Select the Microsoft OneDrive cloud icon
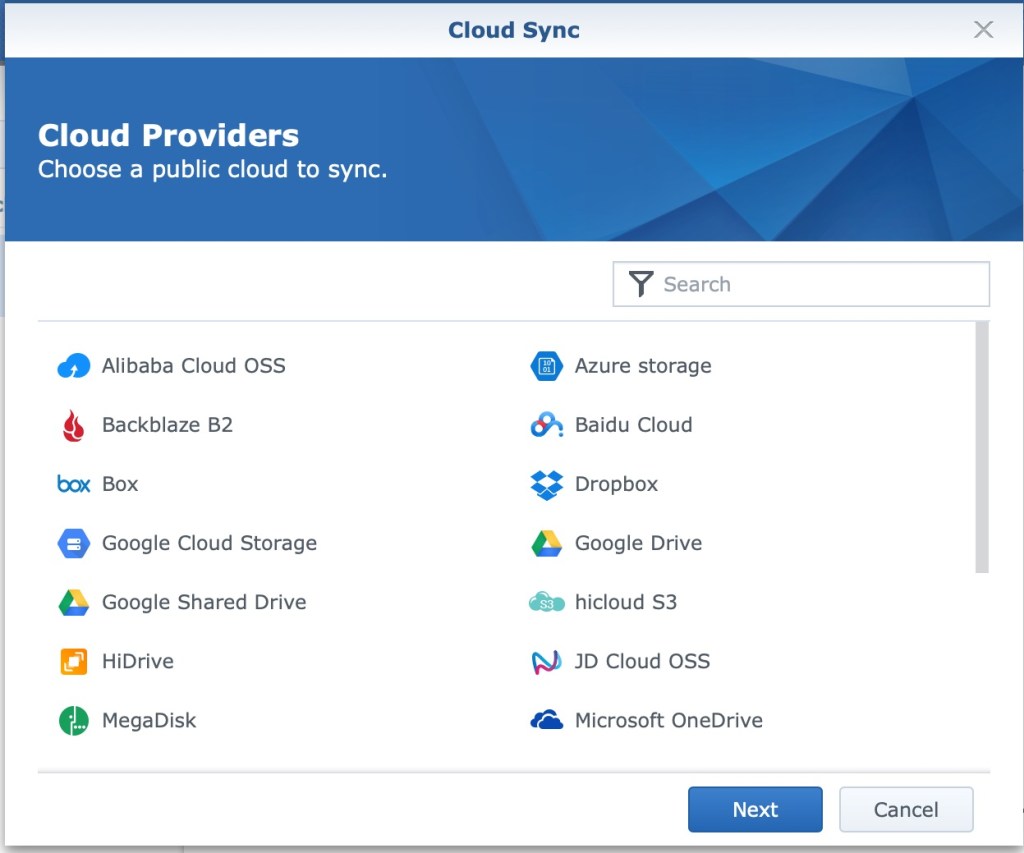 click(x=547, y=720)
